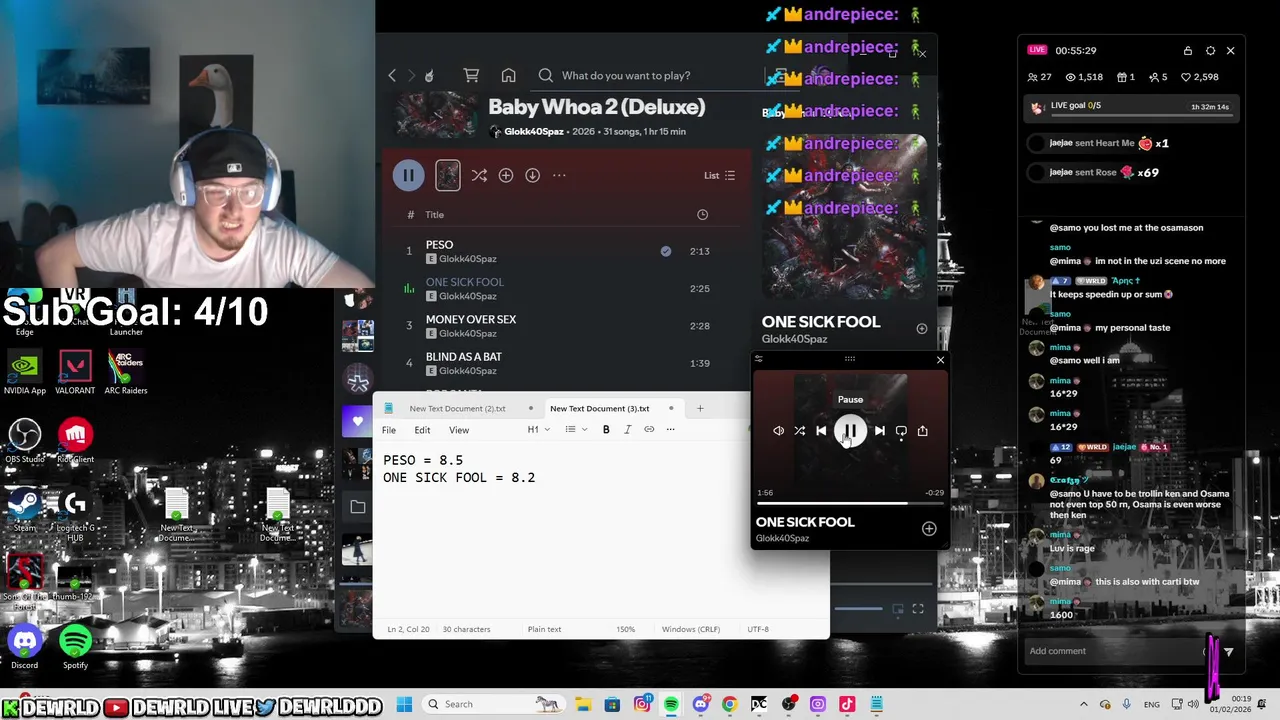Open the OBS Studio desktop shortcut
This screenshot has width=1280, height=720.
pyautogui.click(x=25, y=441)
